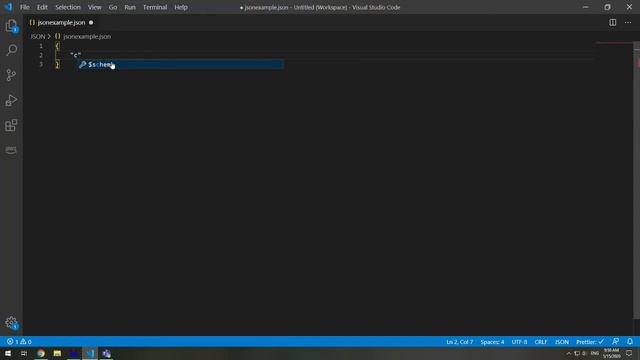Open the Run and Debug view
The height and width of the screenshot is (360, 640).
coord(11,100)
